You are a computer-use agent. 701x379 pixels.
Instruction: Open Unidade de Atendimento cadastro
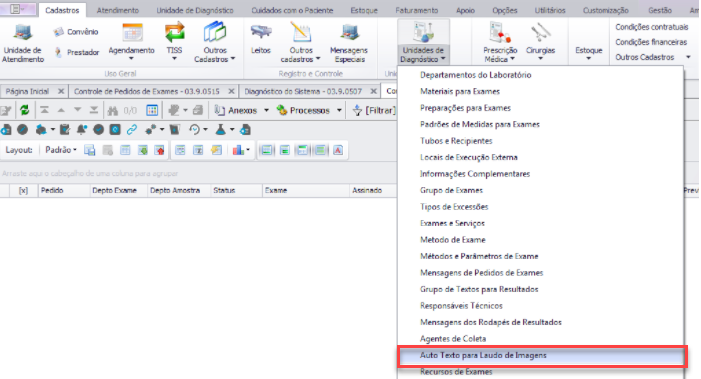point(22,44)
